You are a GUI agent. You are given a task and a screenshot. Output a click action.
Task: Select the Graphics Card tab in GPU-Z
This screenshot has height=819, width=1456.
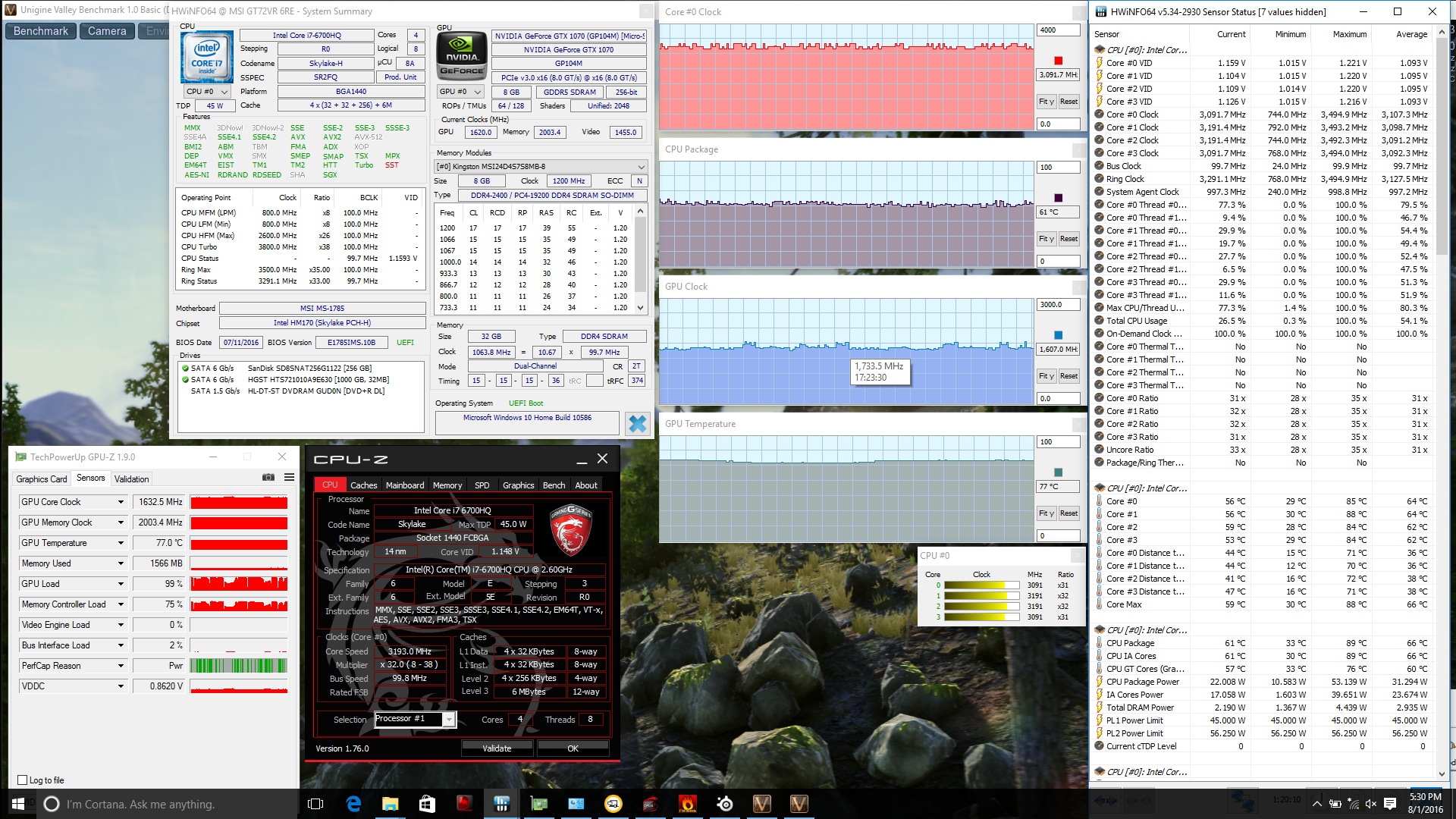pyautogui.click(x=42, y=479)
